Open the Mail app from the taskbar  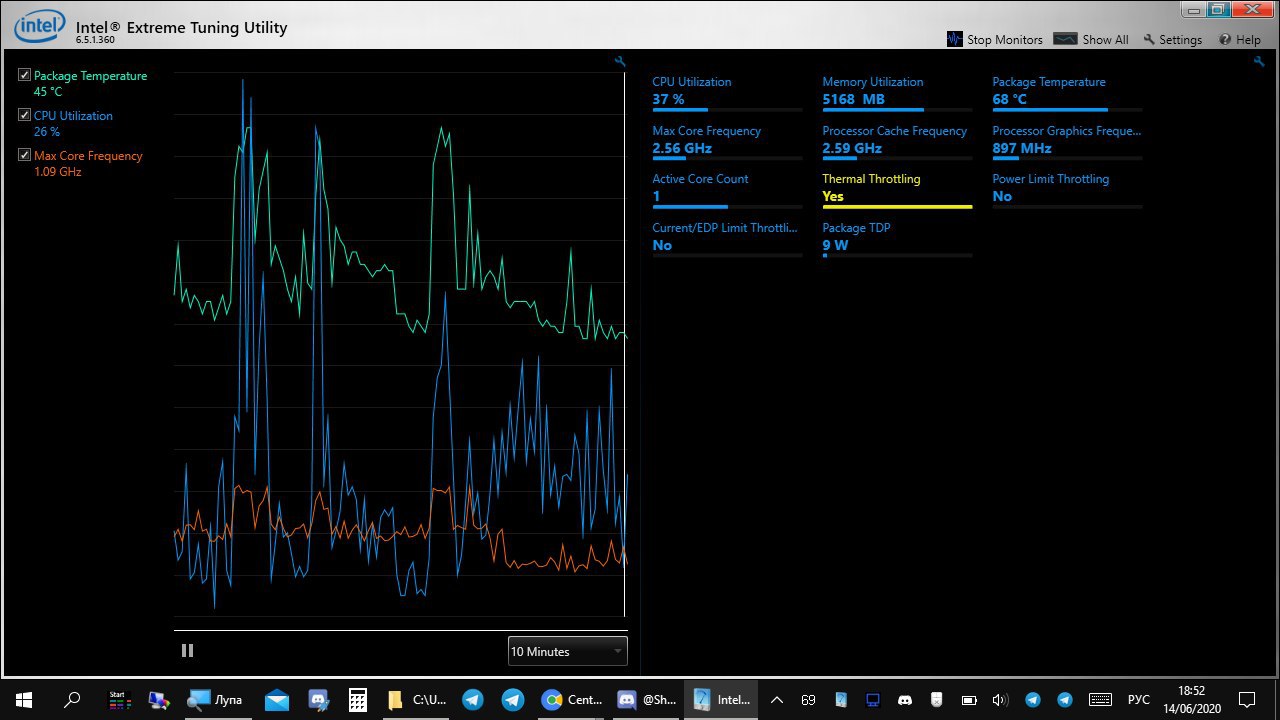pyautogui.click(x=277, y=700)
